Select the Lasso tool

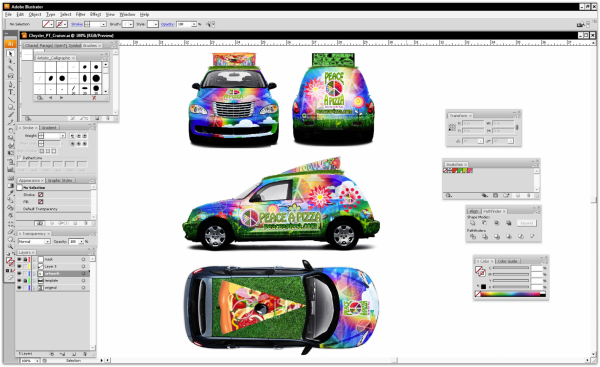[x=10, y=76]
